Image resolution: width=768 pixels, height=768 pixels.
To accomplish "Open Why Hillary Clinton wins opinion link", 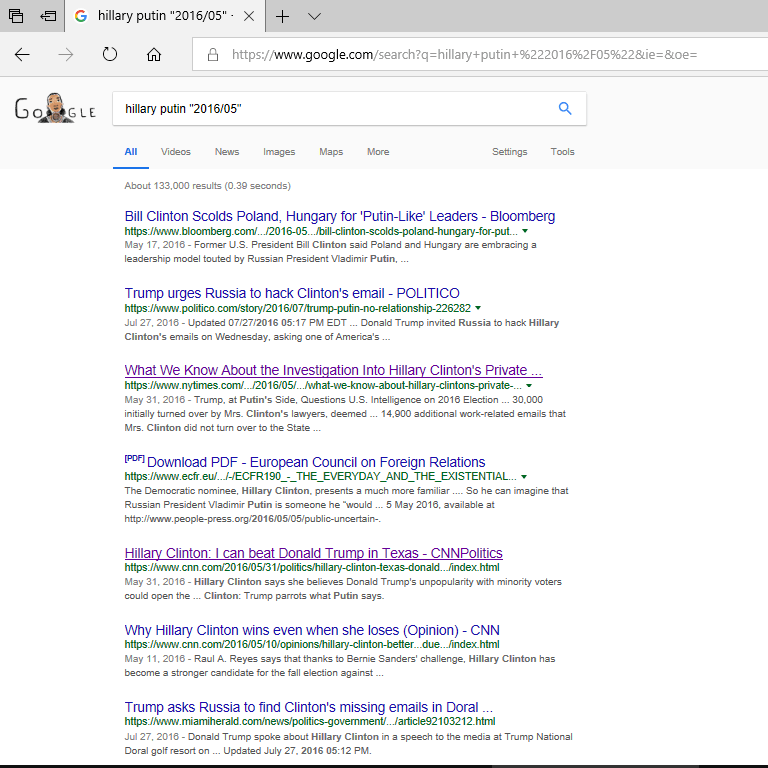I will pyautogui.click(x=312, y=630).
